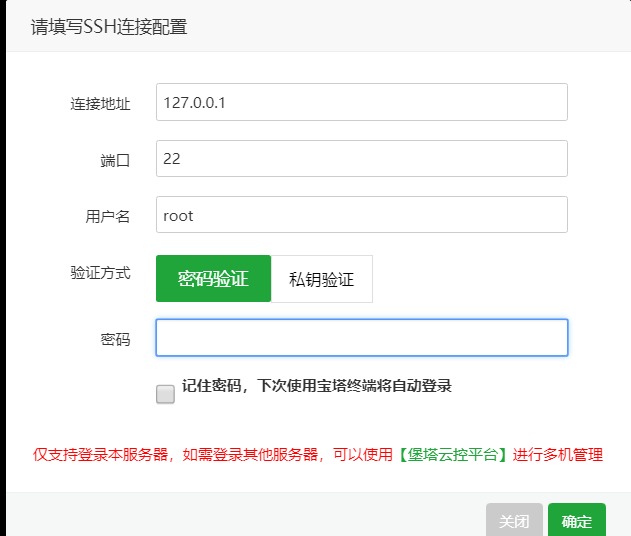Screen dimensions: 631x536
Task: Enable the 记住密码 checkbox
Action: click(165, 394)
